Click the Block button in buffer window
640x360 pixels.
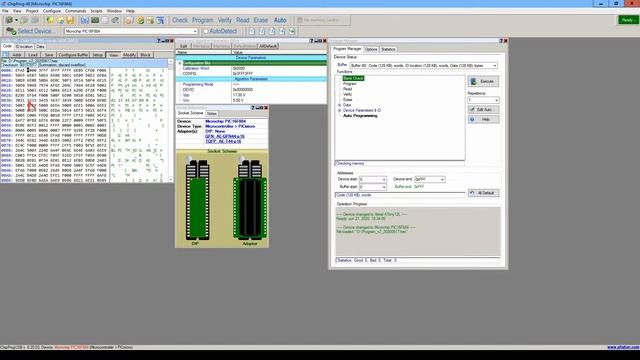[145, 55]
